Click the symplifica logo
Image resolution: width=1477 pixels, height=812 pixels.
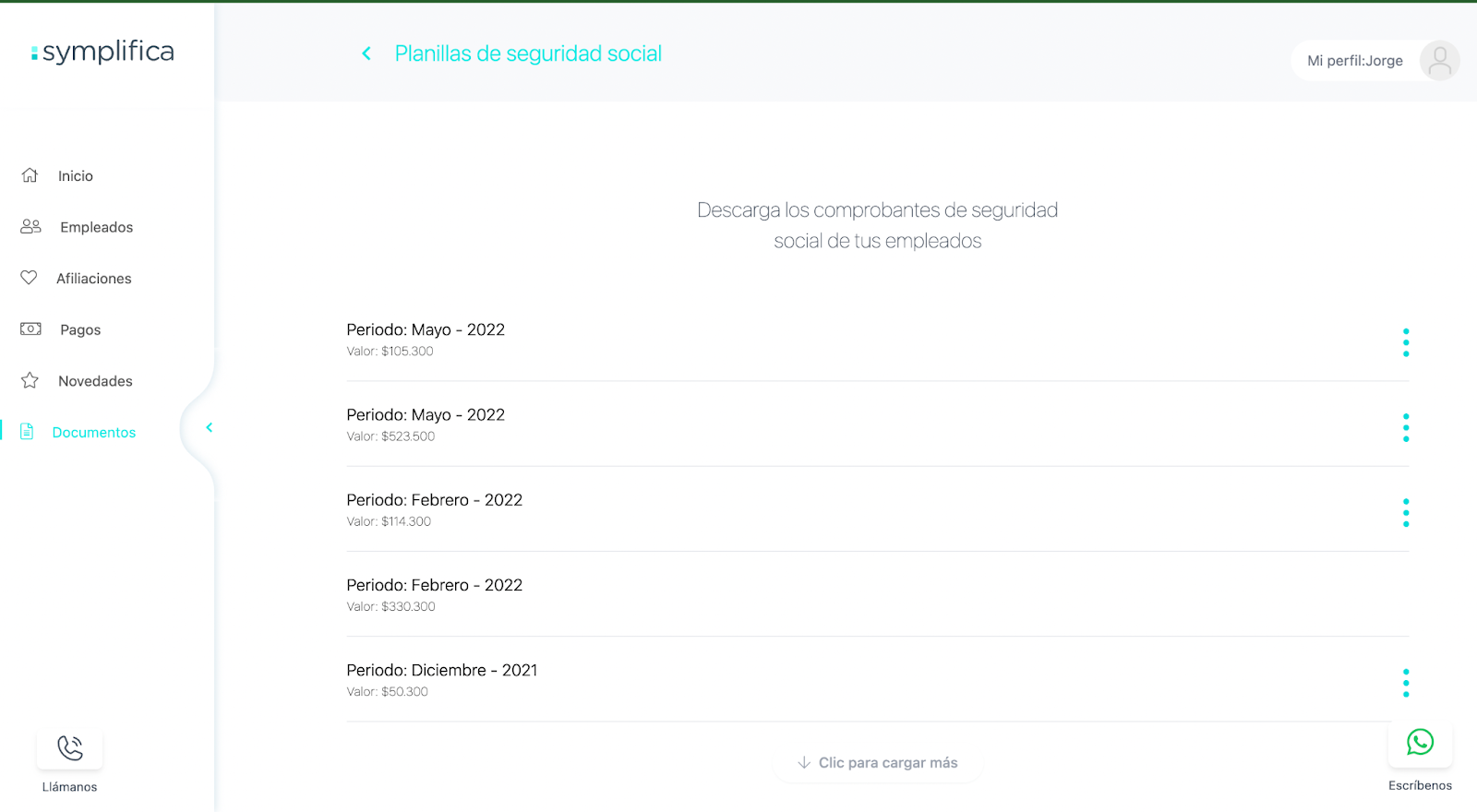click(x=102, y=53)
